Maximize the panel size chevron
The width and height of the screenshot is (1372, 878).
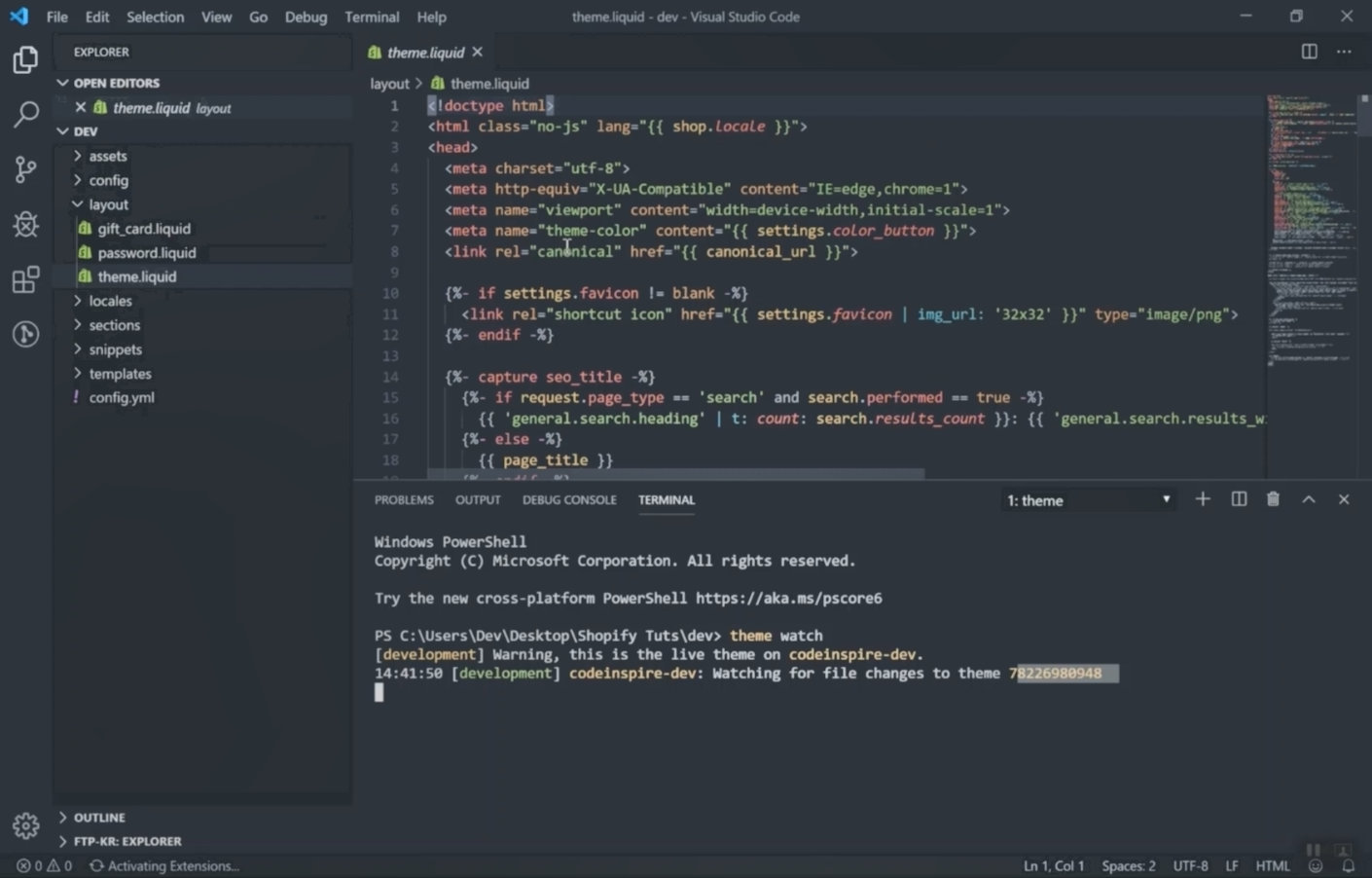click(1309, 499)
